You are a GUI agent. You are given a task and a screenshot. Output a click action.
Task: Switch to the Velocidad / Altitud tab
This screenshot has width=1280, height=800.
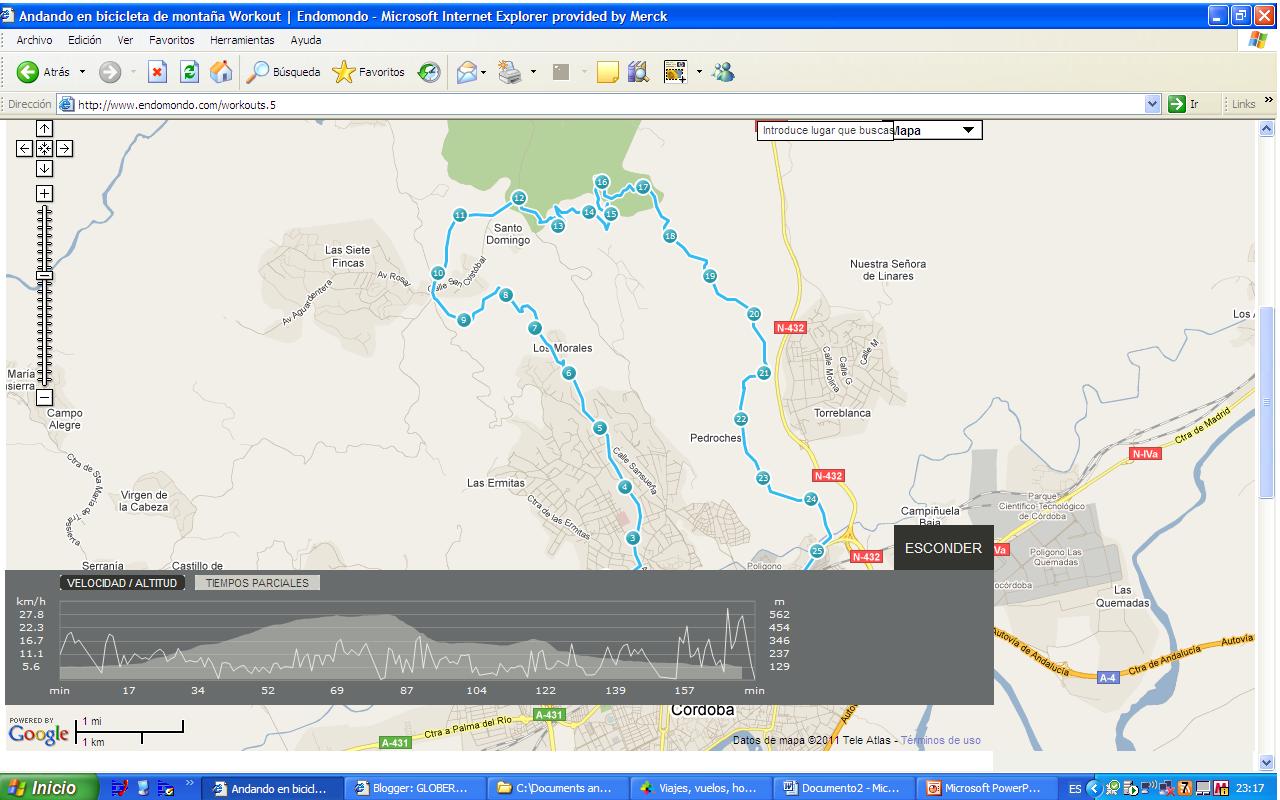coord(122,583)
